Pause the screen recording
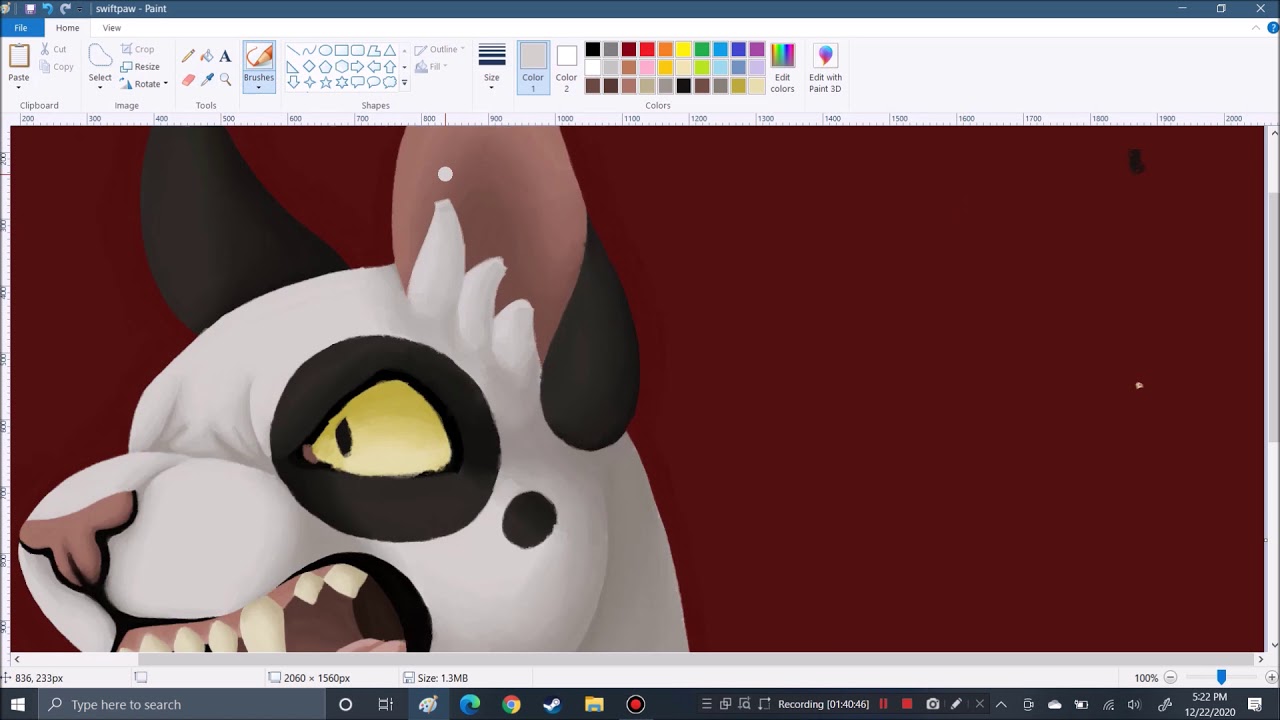Viewport: 1280px width, 720px height. click(x=883, y=704)
